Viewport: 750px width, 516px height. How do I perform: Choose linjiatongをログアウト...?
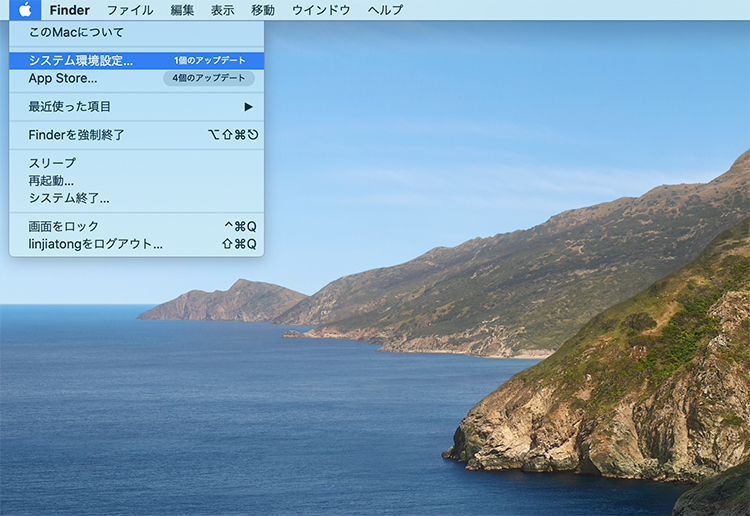tap(136, 244)
